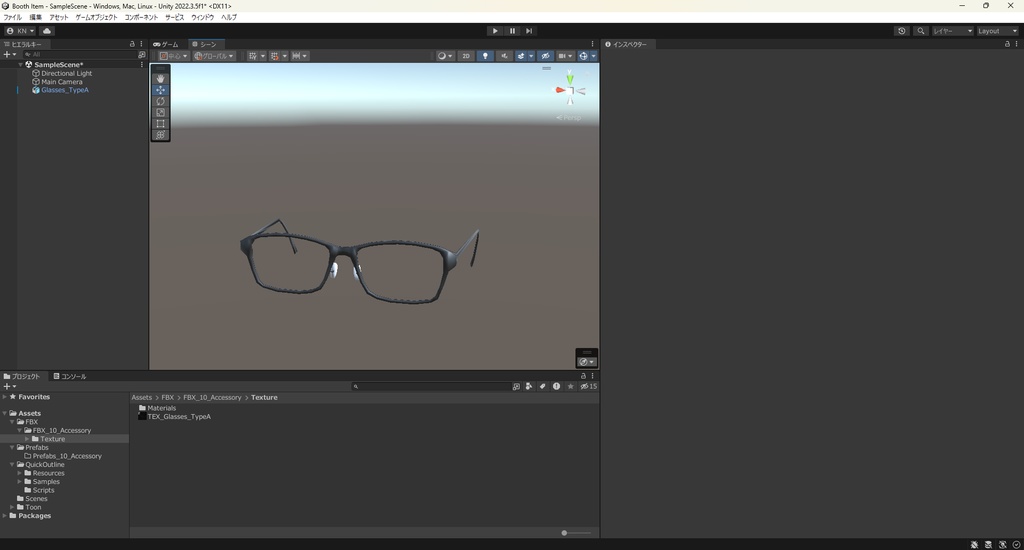The image size is (1024, 550).
Task: Click the search by log type icon
Action: pyautogui.click(x=556, y=386)
